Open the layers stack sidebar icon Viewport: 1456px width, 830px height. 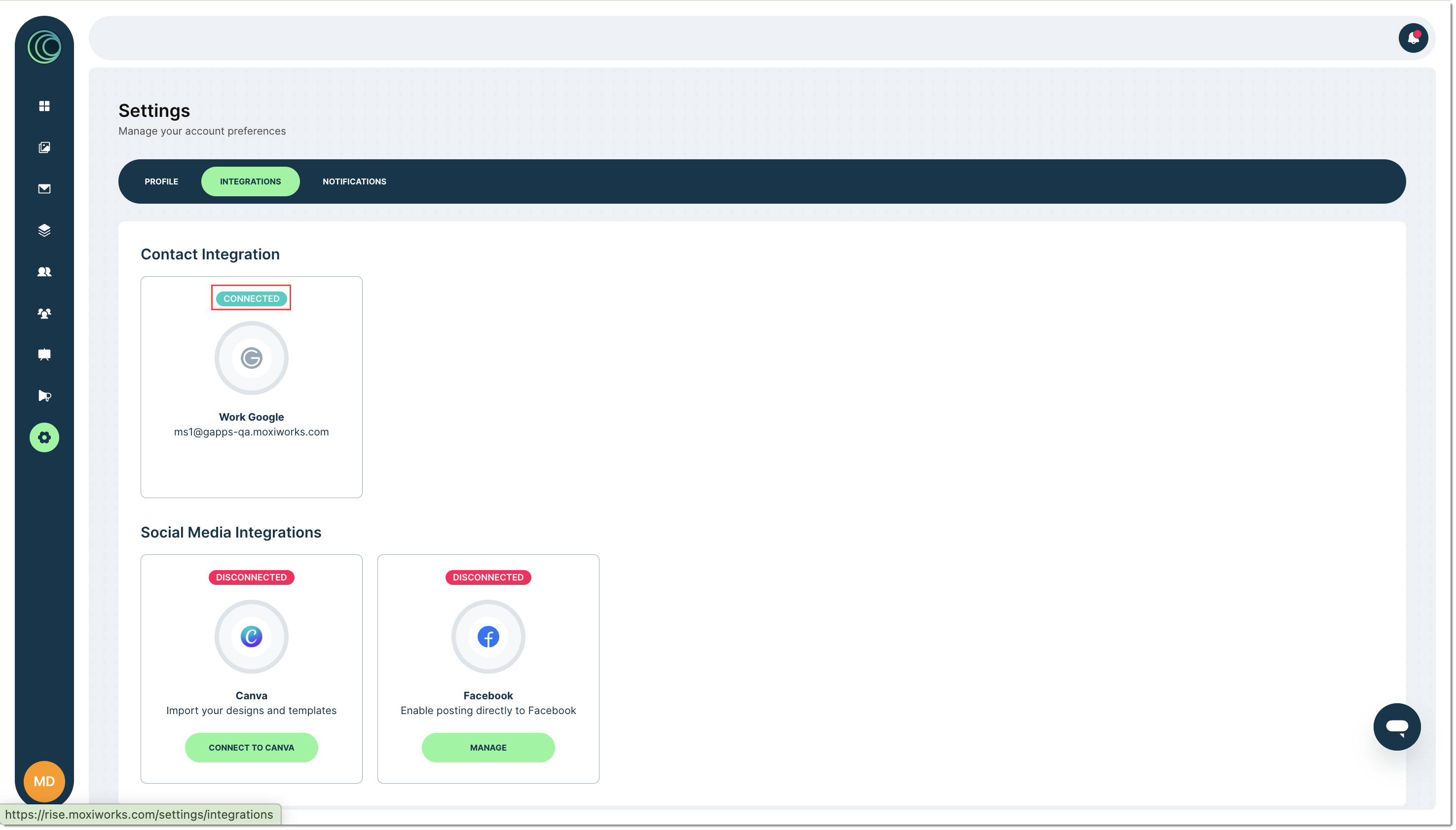44,230
